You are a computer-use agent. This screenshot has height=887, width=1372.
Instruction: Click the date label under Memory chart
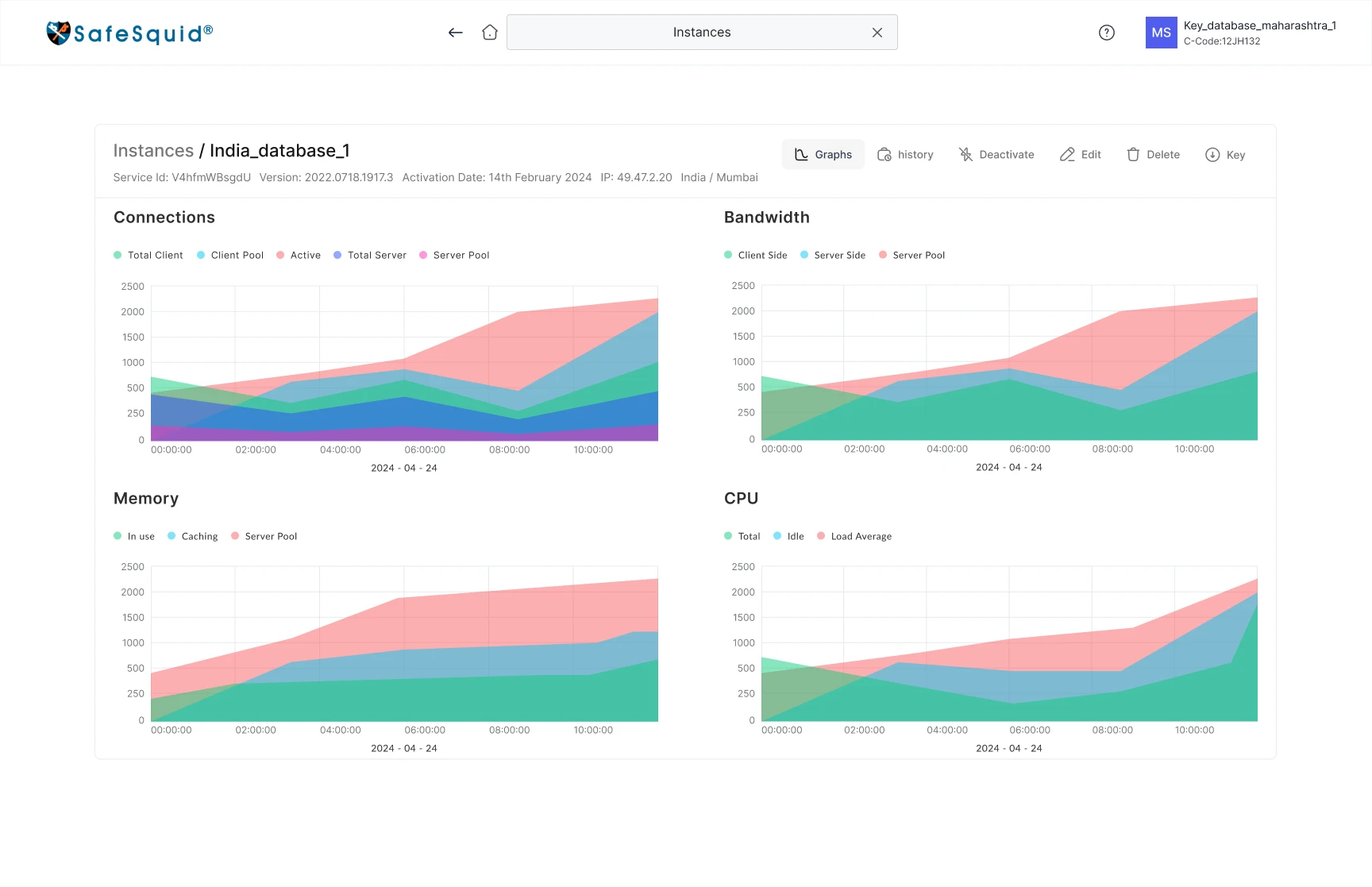click(404, 748)
